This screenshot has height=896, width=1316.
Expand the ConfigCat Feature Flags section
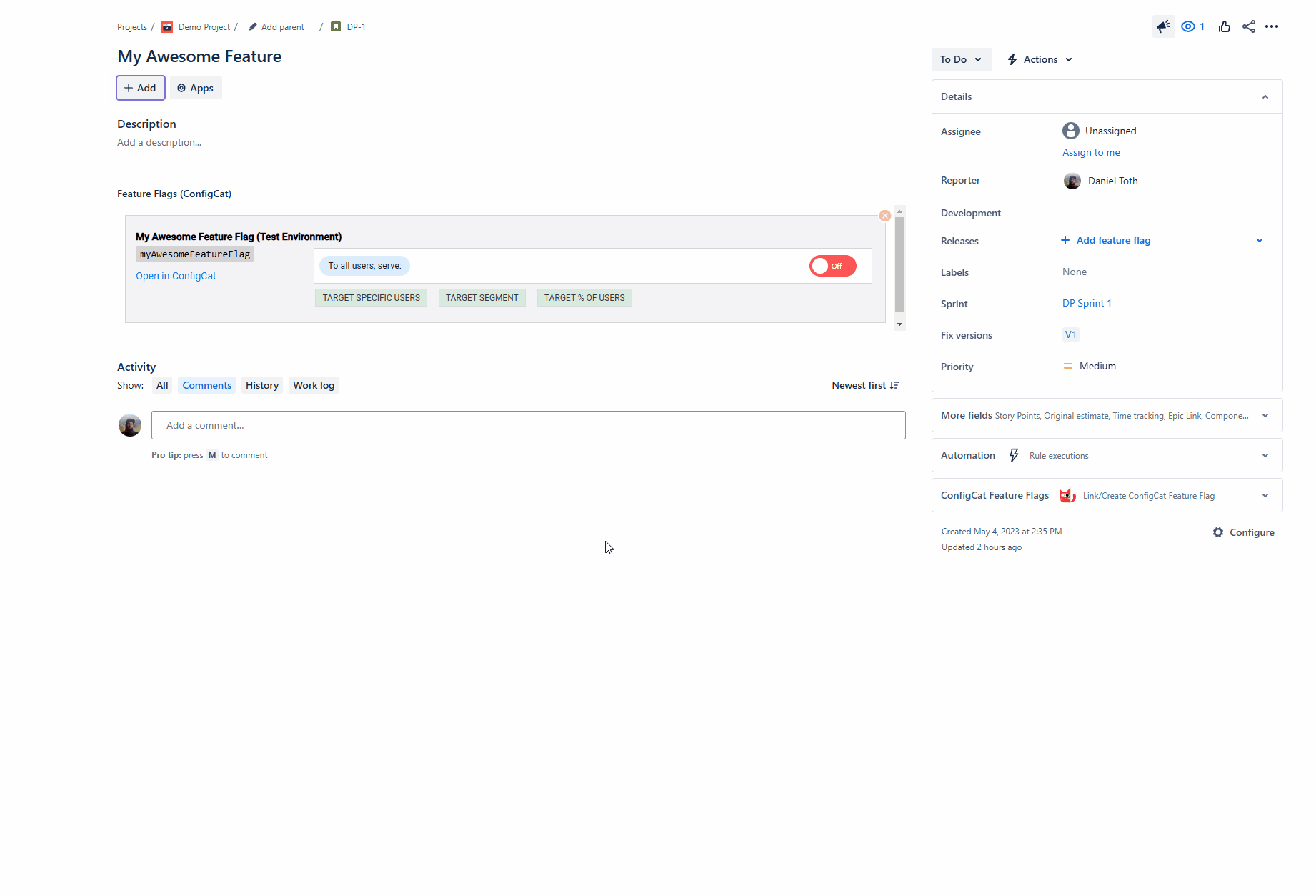(x=1265, y=495)
